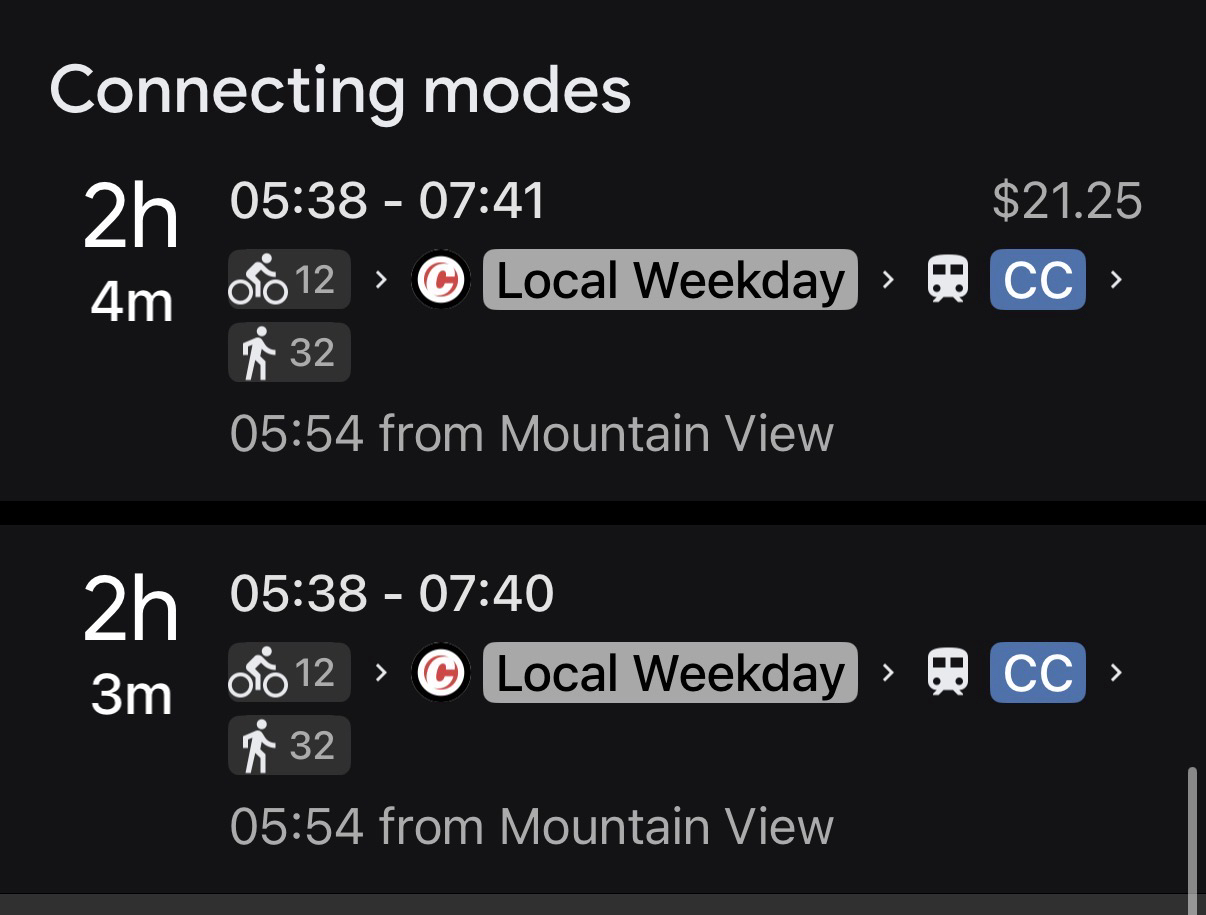Screen dimensions: 1206x915
Task: Select the 05:38 - 07:40 route option
Action: 391,593
